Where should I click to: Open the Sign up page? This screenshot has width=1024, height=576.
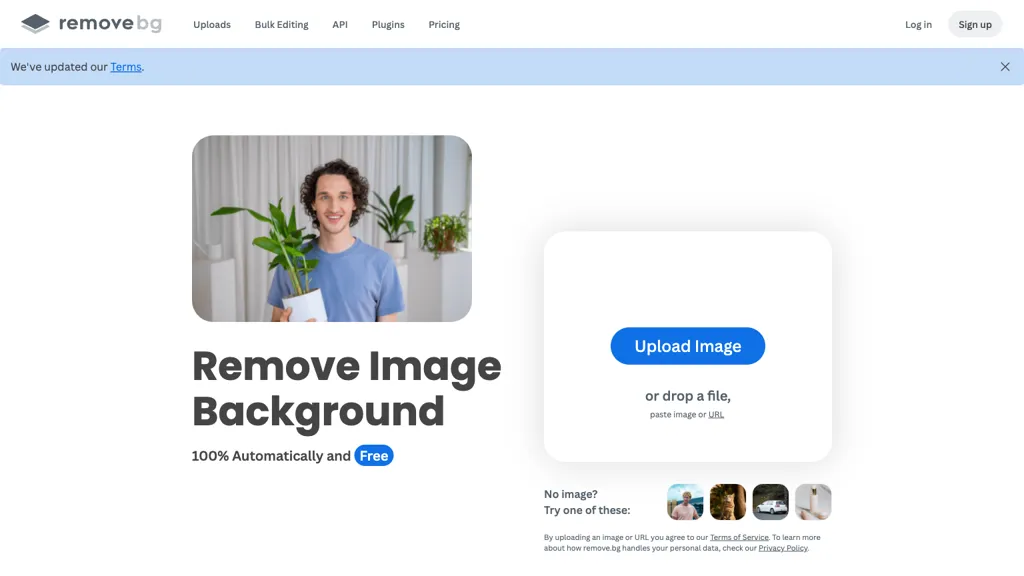974,23
